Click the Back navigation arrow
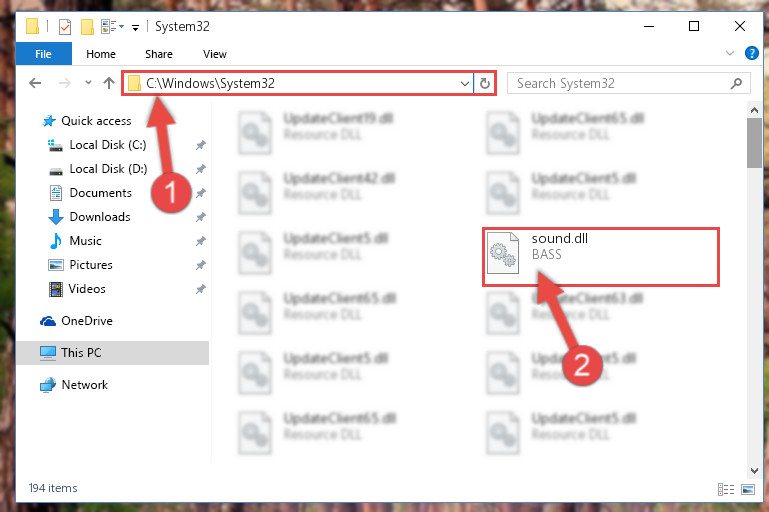The image size is (769, 512). pyautogui.click(x=35, y=83)
